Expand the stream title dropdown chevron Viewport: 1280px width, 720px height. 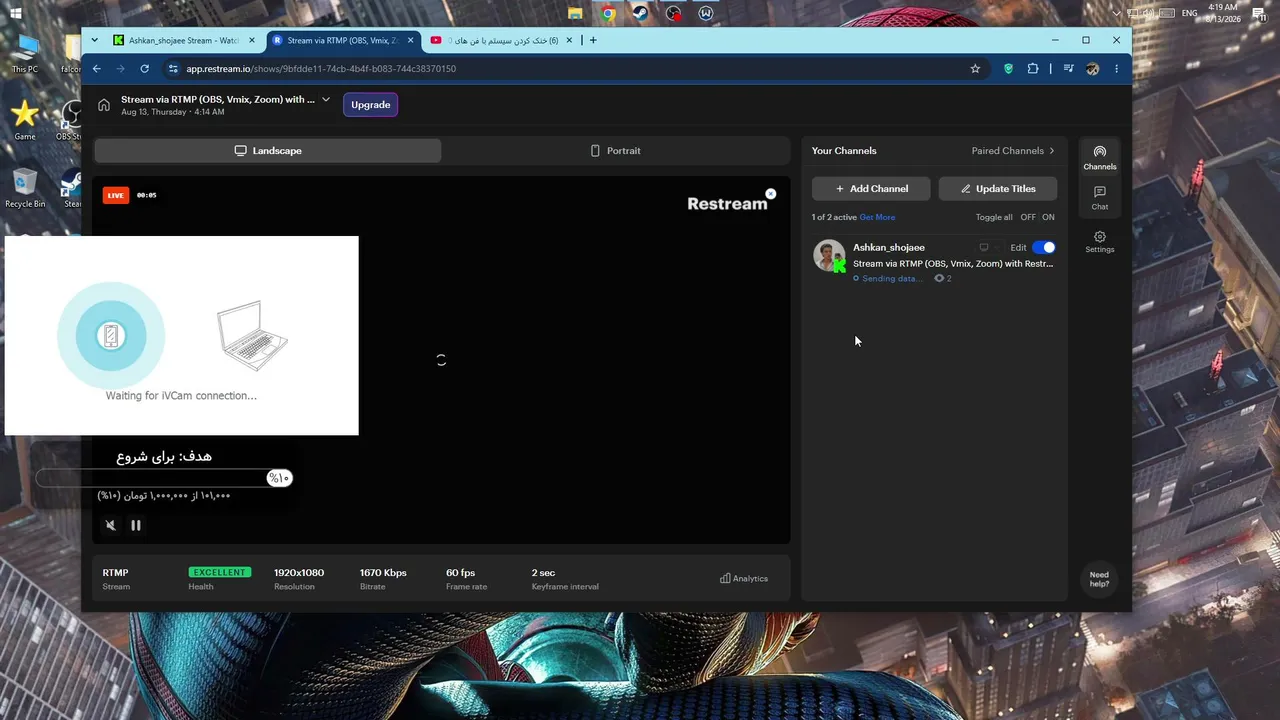click(x=326, y=99)
